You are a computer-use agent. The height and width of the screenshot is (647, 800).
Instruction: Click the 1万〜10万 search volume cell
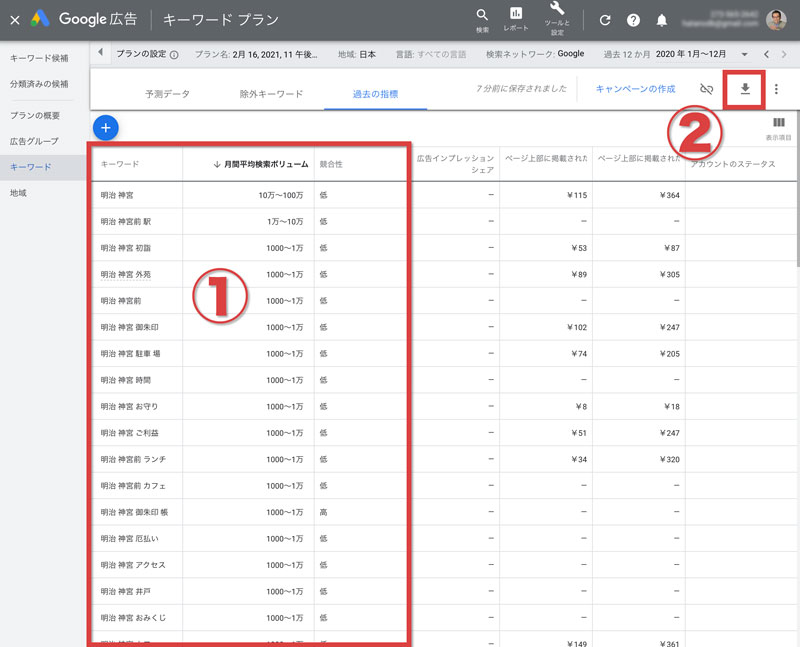tap(285, 221)
